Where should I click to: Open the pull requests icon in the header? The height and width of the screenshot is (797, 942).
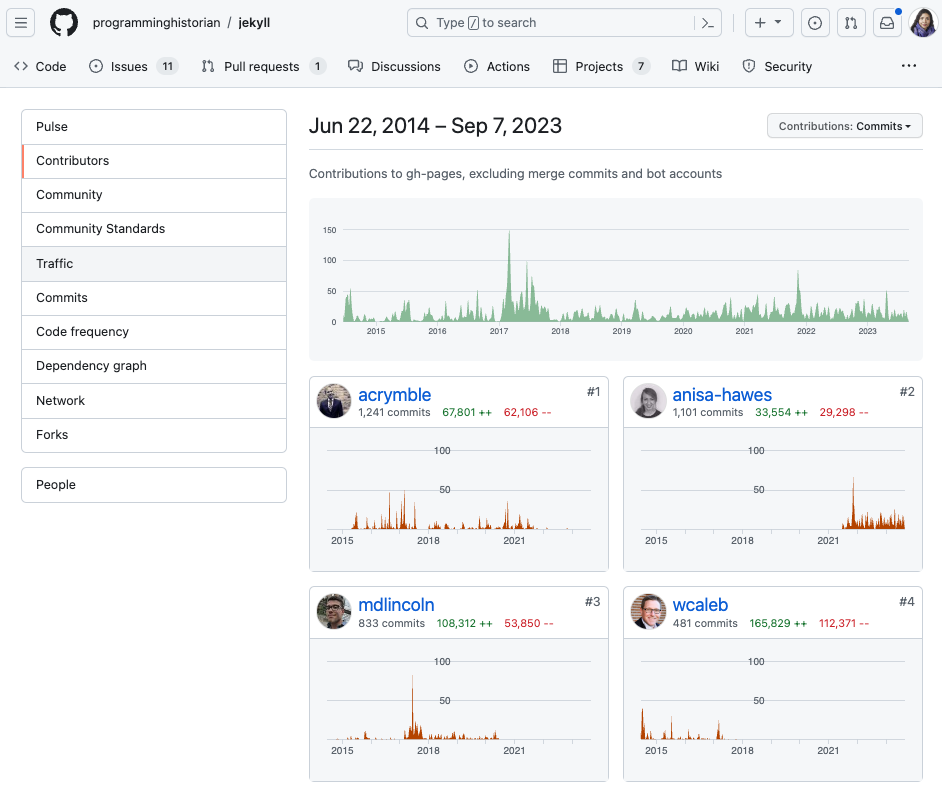[x=851, y=22]
